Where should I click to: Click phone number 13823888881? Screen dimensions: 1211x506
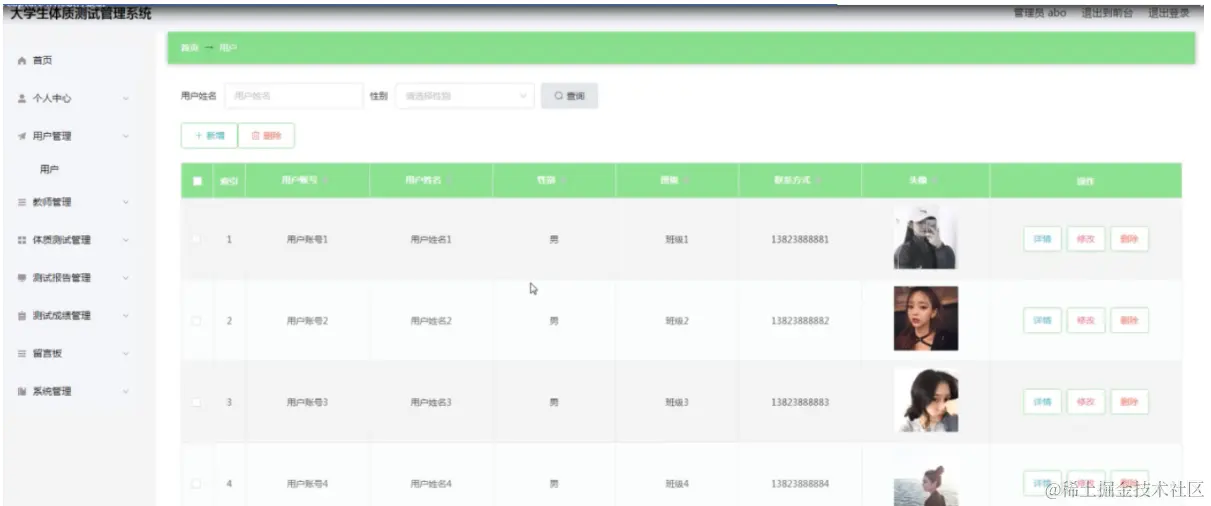pos(800,240)
